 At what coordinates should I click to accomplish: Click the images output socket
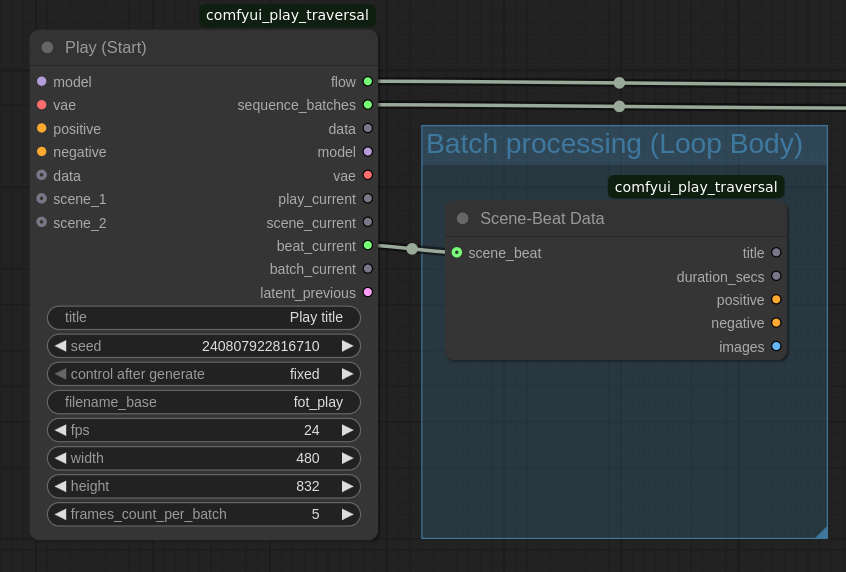click(776, 346)
